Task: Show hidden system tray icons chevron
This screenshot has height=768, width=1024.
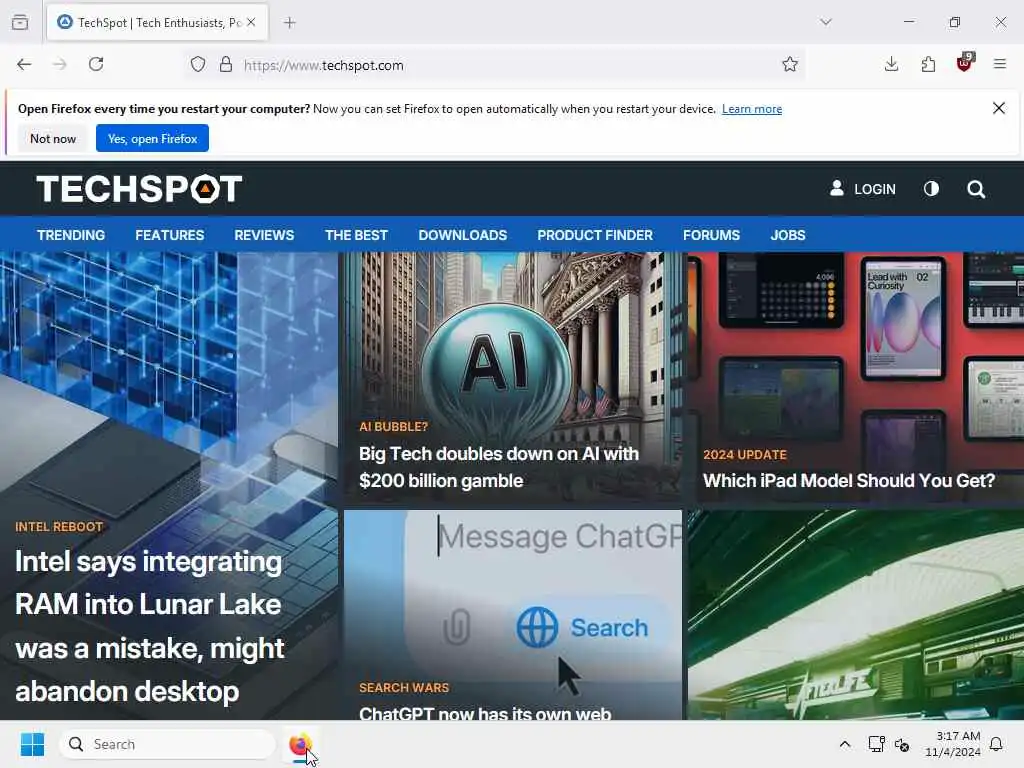Action: coord(844,744)
